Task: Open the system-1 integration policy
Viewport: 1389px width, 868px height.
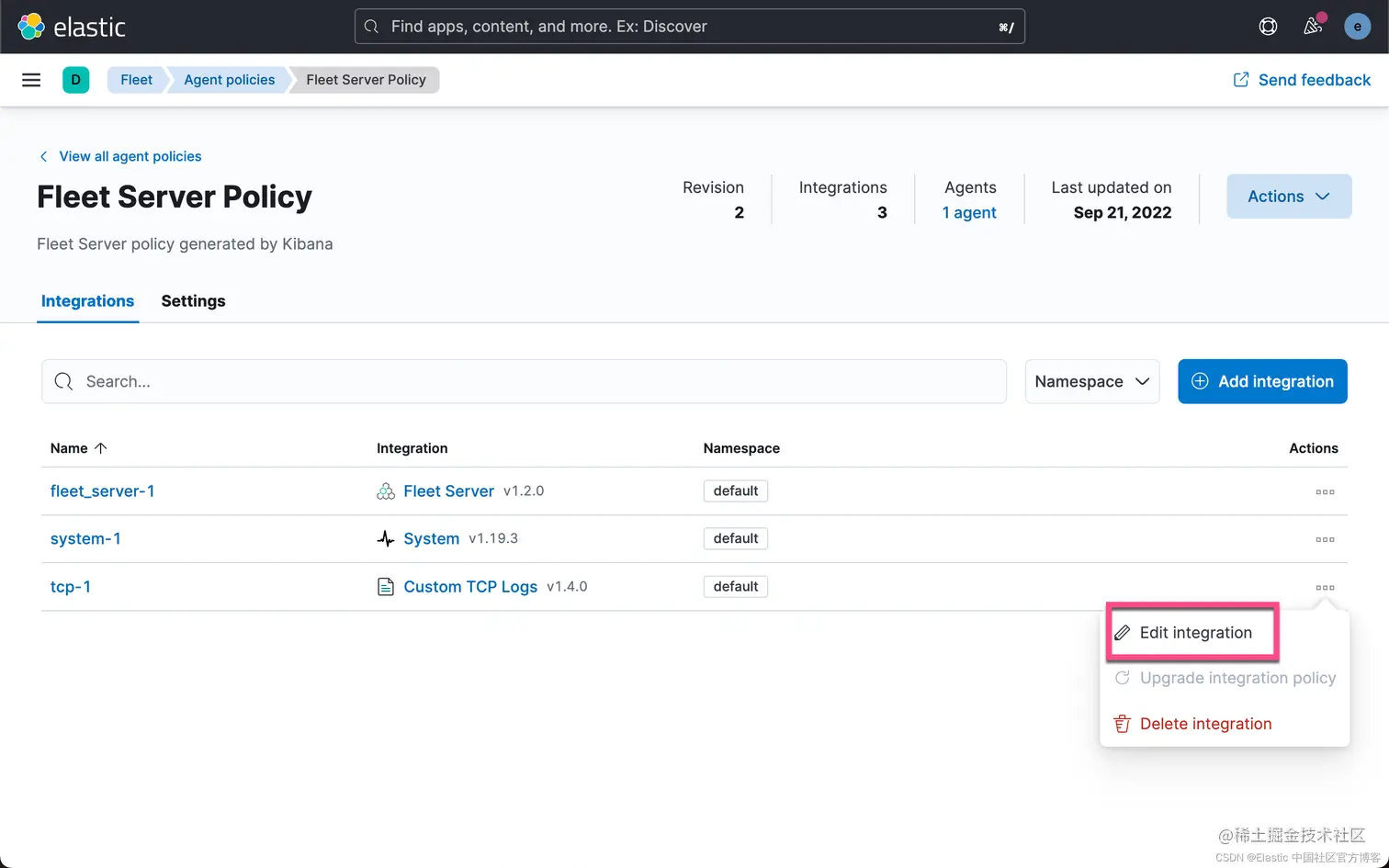Action: 85,539
